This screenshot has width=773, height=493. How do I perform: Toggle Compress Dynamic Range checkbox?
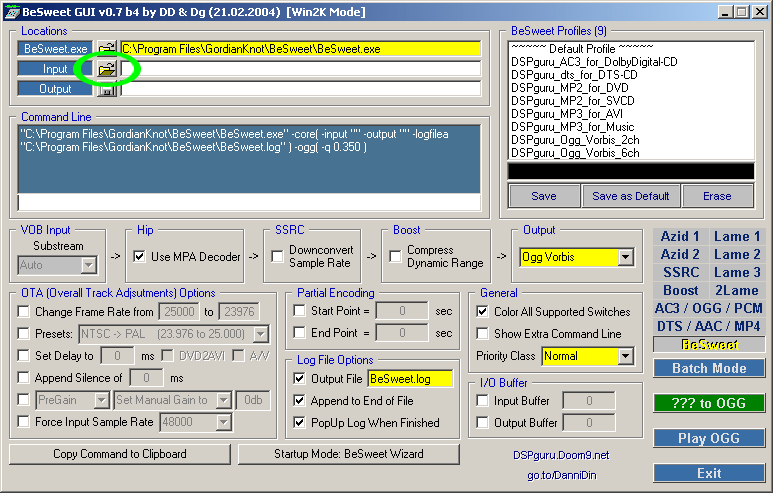click(x=395, y=256)
